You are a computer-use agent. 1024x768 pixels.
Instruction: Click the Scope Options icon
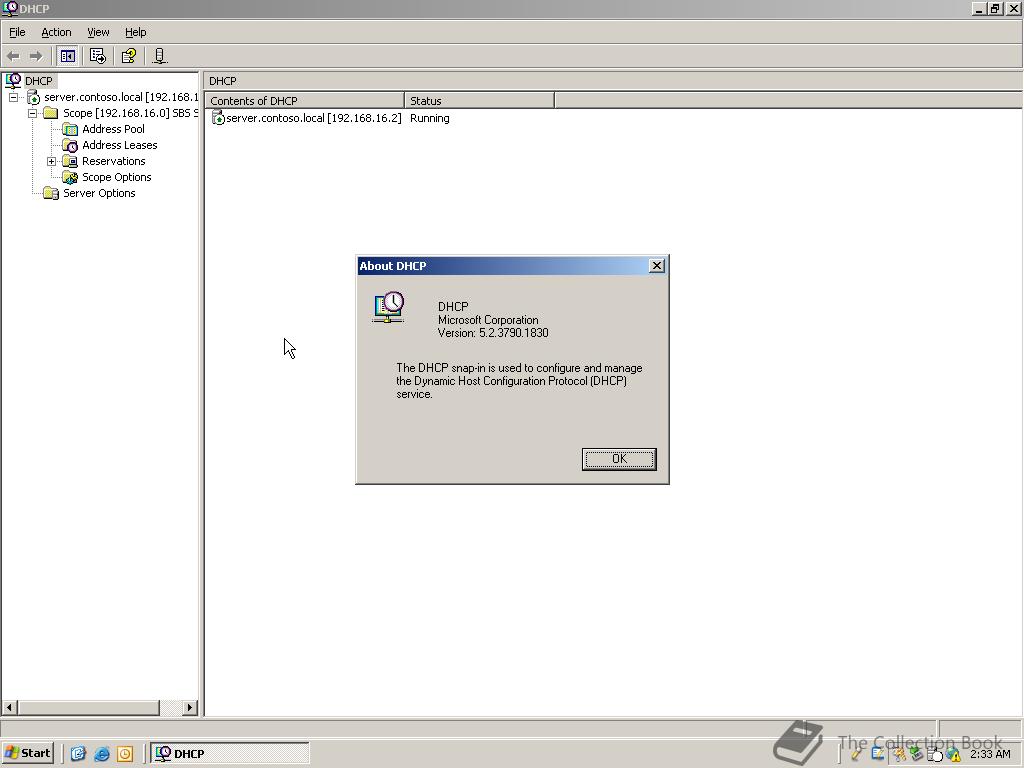(70, 177)
